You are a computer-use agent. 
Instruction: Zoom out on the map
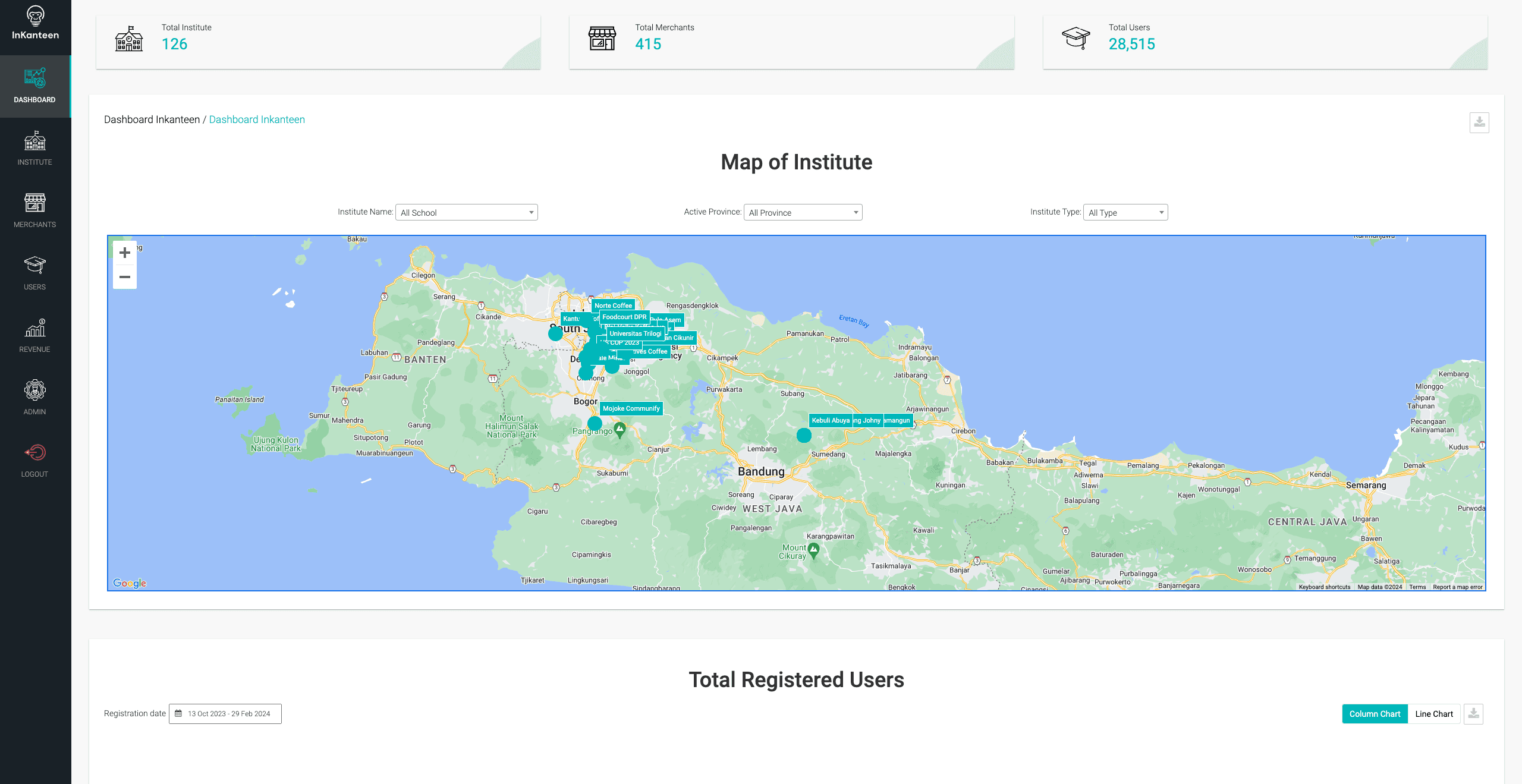(x=125, y=277)
